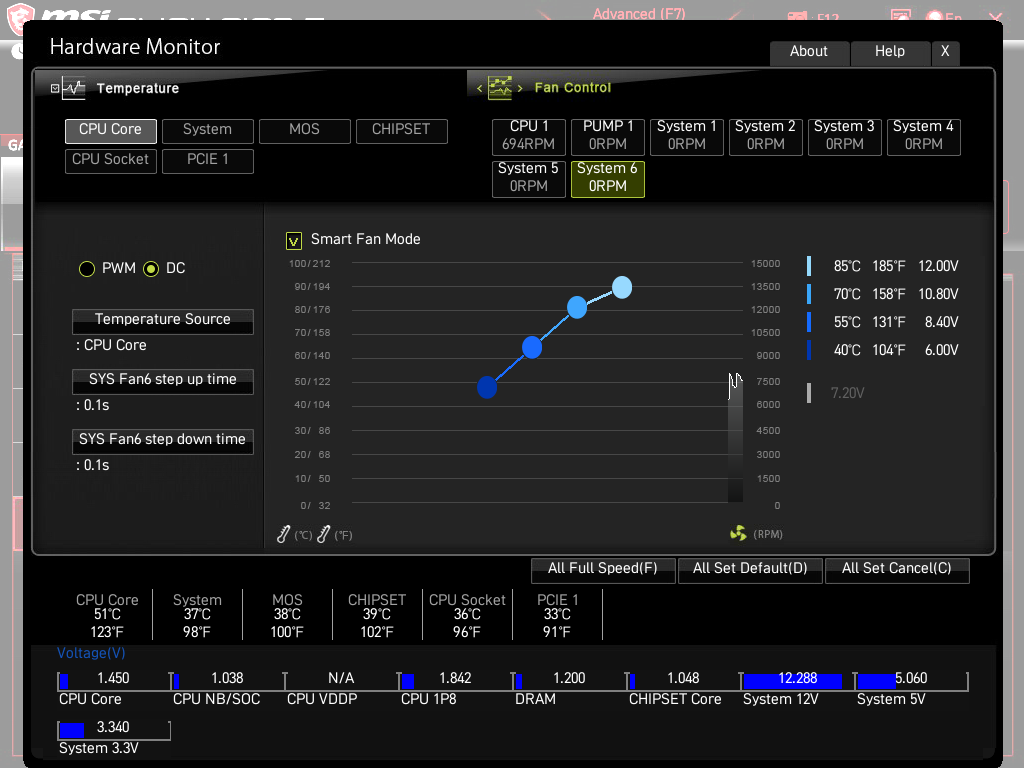
Task: Click the 55°C fan curve point
Action: 532,347
